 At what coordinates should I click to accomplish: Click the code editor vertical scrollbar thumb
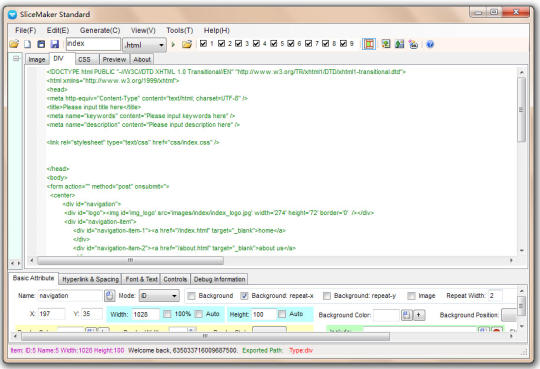click(x=522, y=109)
